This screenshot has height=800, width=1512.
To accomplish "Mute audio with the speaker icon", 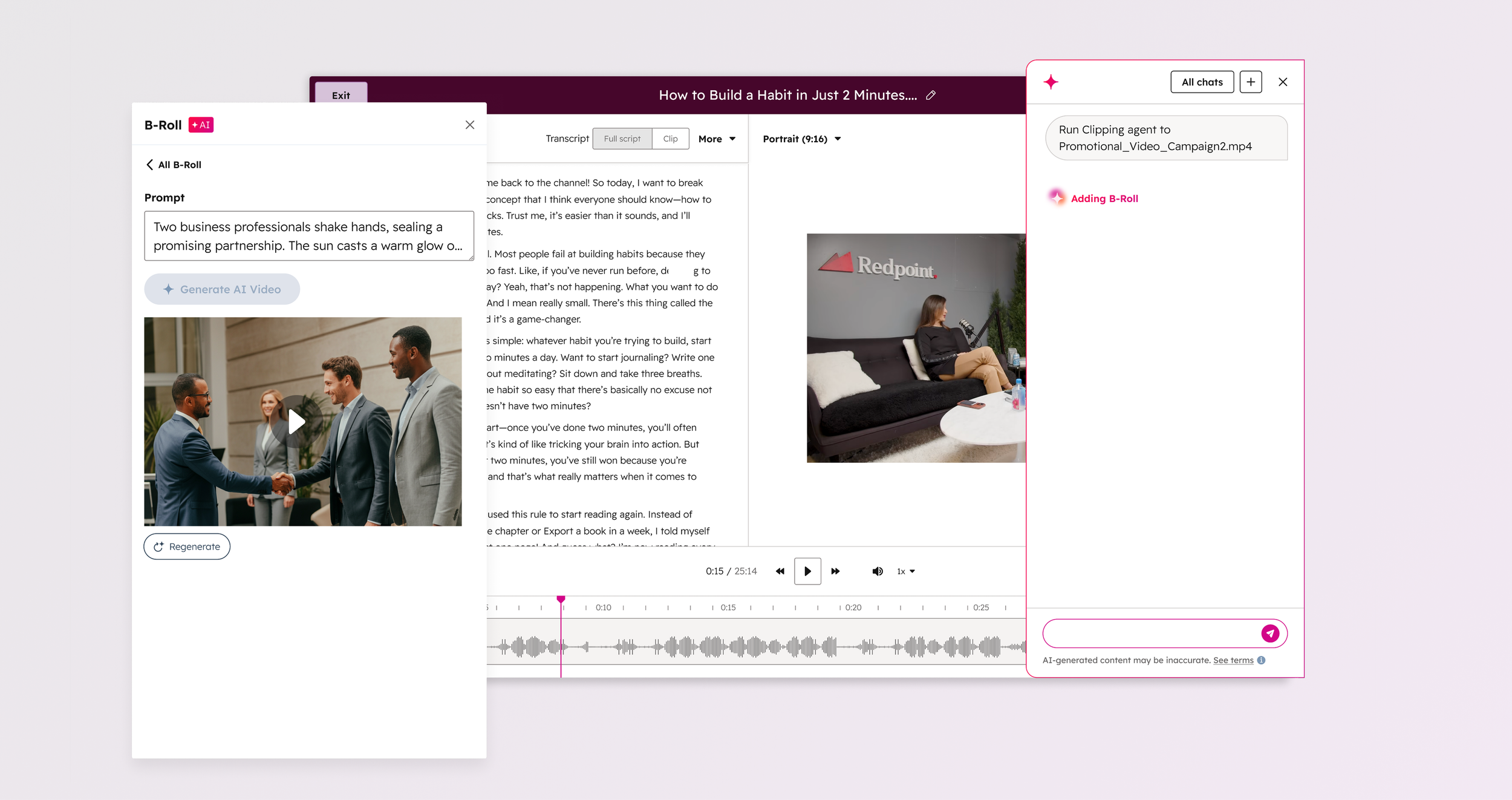I will click(x=877, y=571).
